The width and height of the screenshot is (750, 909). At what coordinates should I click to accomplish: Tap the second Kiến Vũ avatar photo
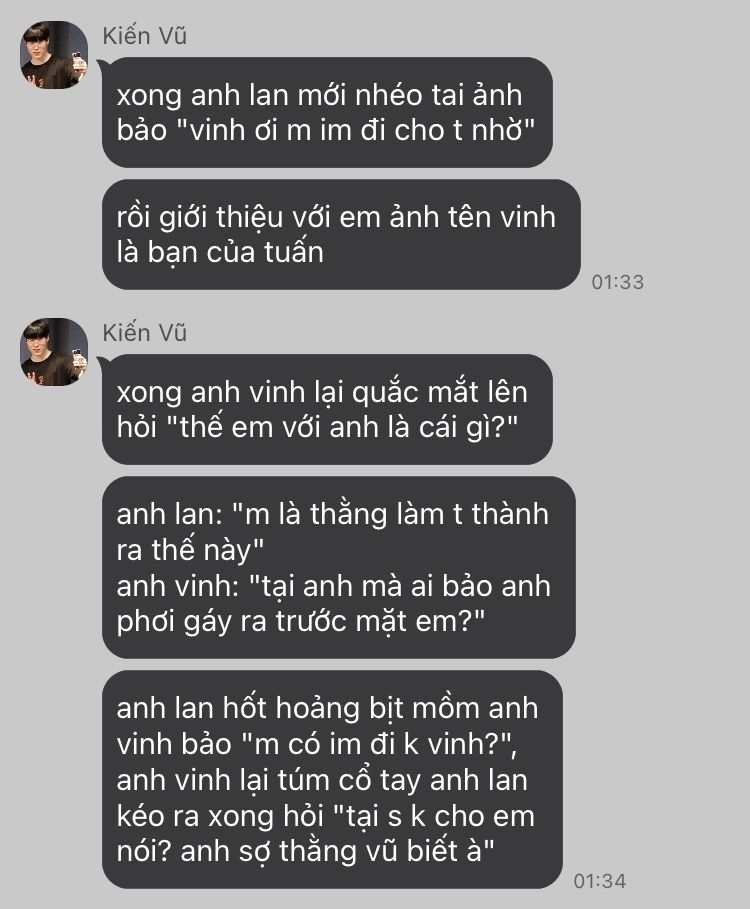pos(54,352)
